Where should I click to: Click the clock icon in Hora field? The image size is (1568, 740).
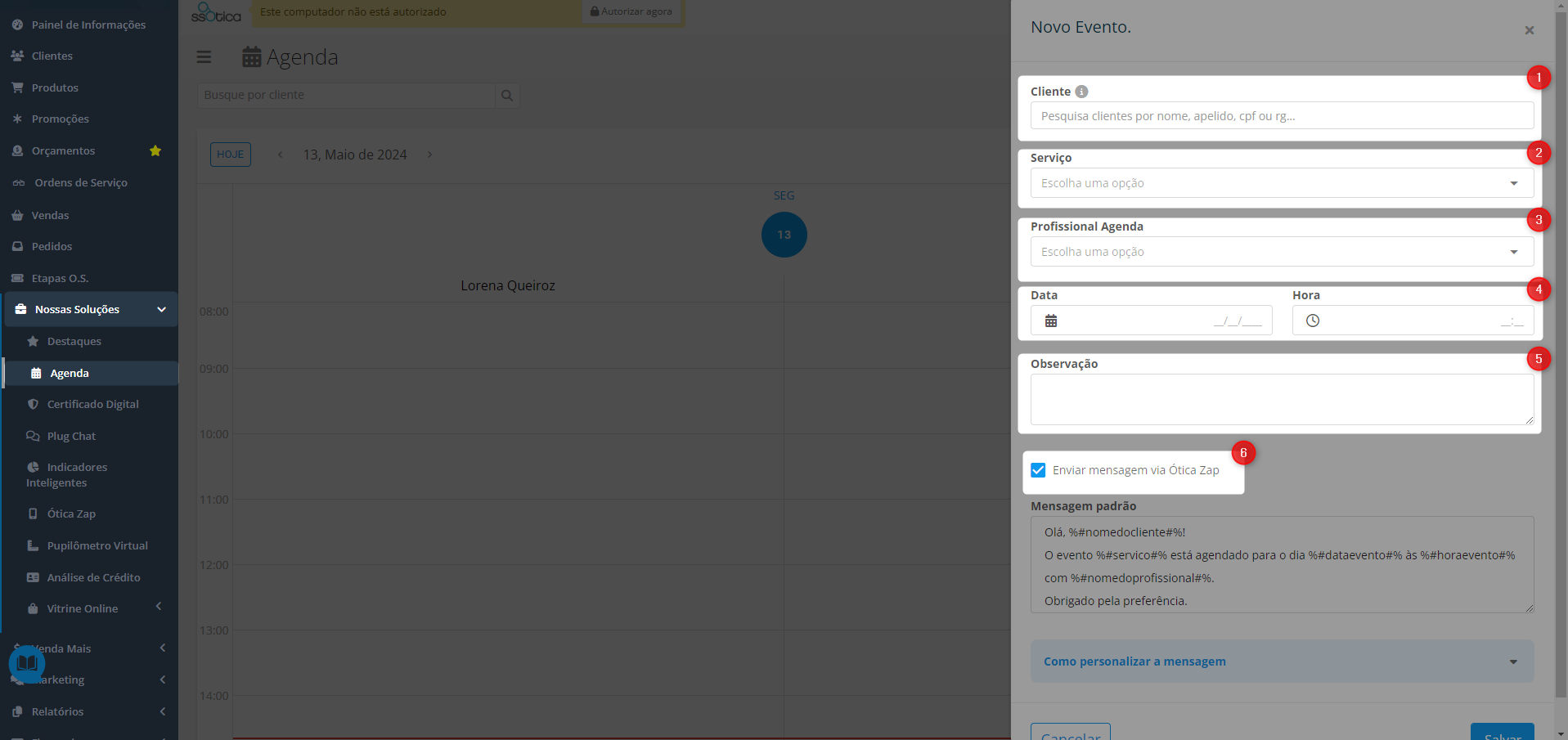[1313, 321]
